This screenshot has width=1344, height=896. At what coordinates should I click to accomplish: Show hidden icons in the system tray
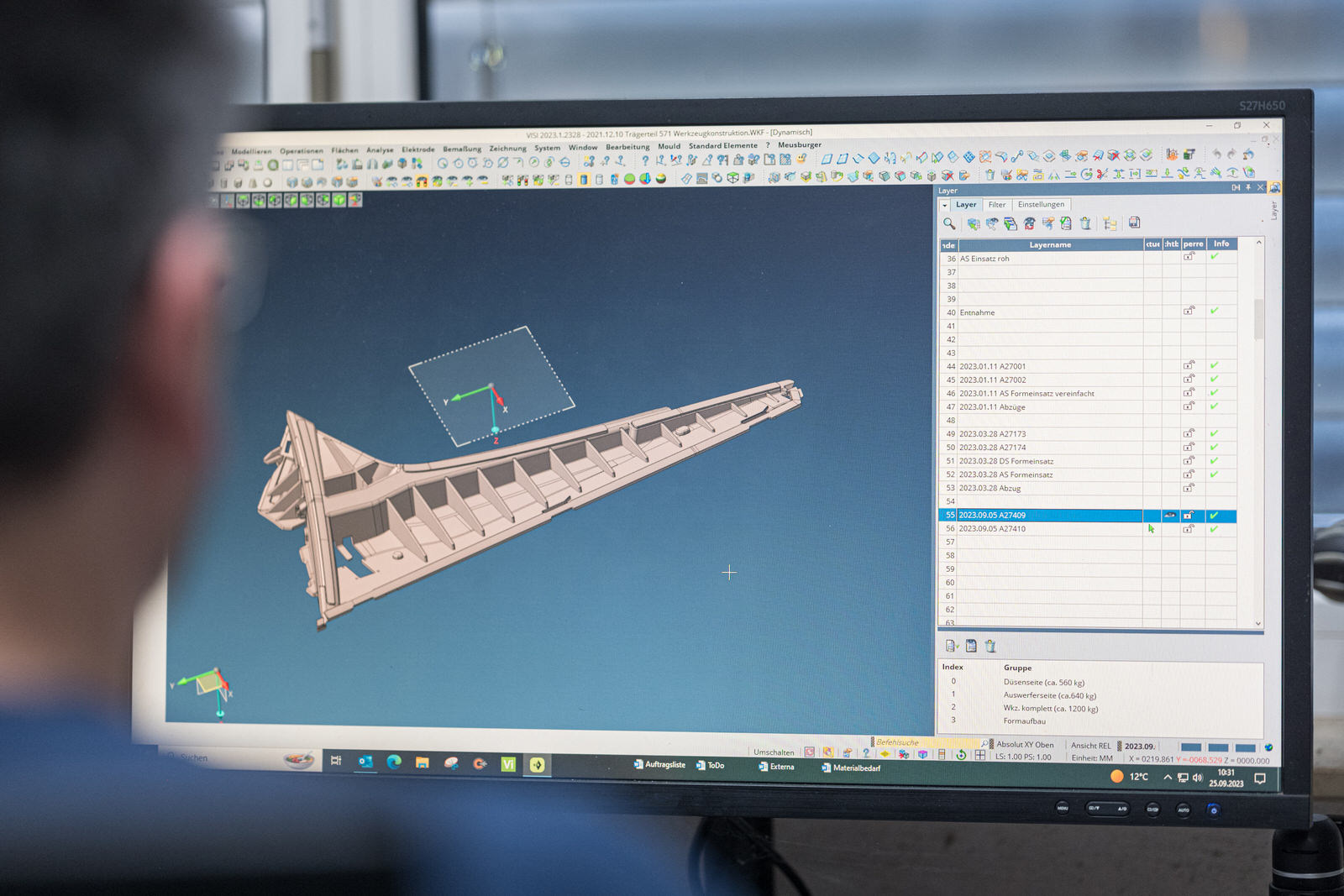tap(1168, 778)
